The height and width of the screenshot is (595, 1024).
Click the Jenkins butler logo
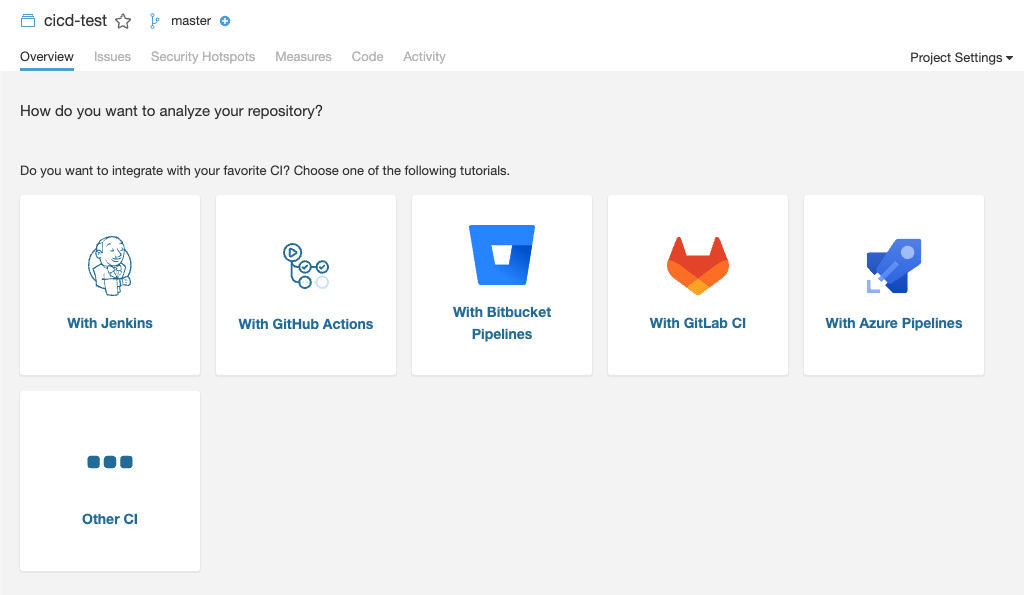[x=110, y=266]
